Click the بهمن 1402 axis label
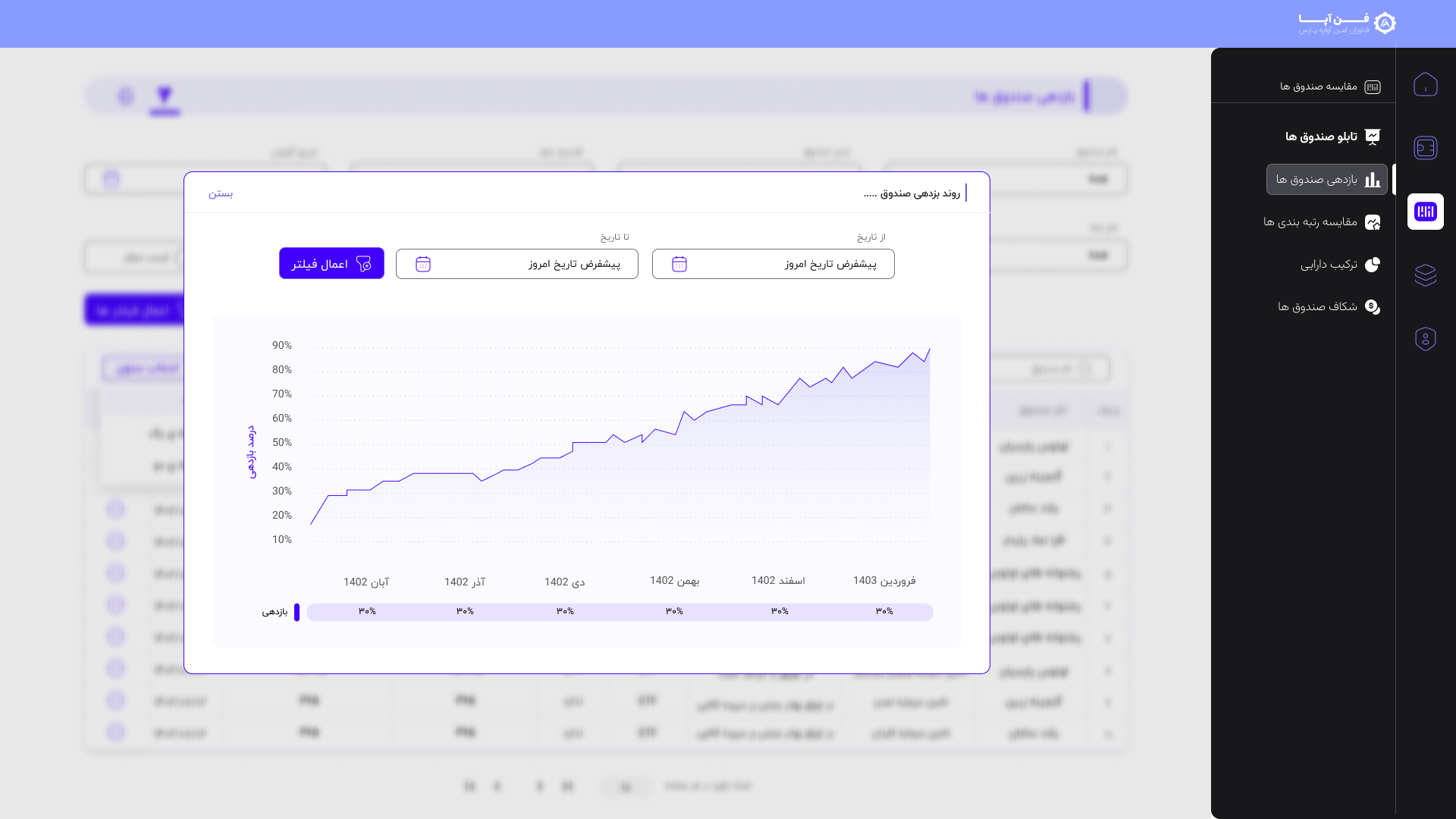Image resolution: width=1456 pixels, height=819 pixels. tap(674, 581)
